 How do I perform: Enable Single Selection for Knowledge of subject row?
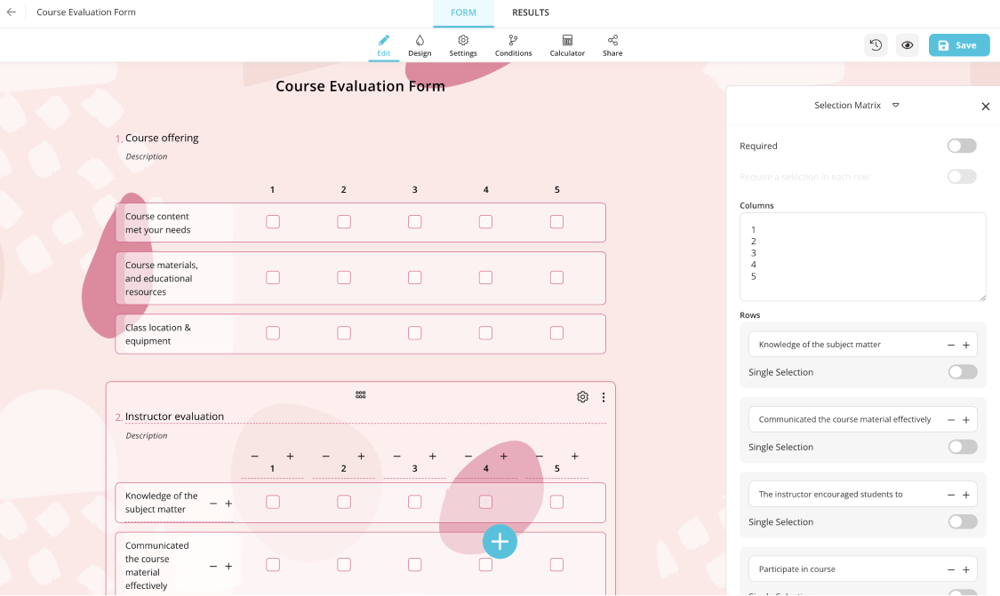click(962, 372)
